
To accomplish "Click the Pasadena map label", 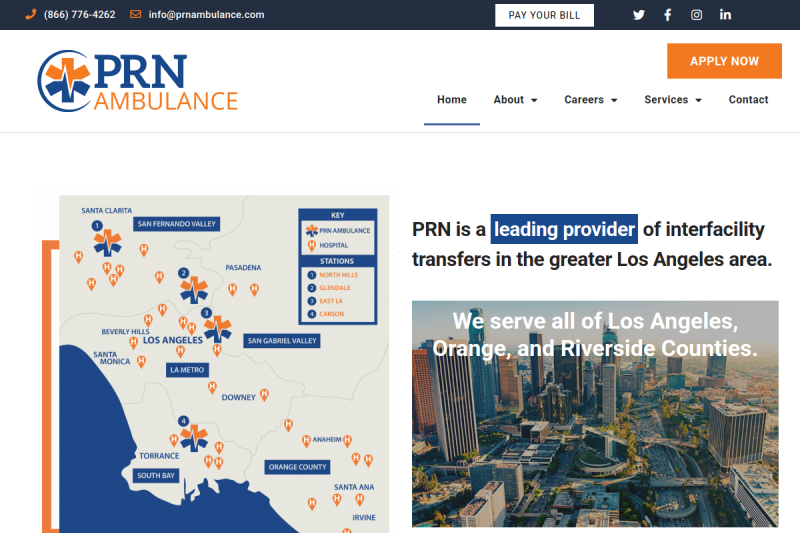I will (243, 267).
